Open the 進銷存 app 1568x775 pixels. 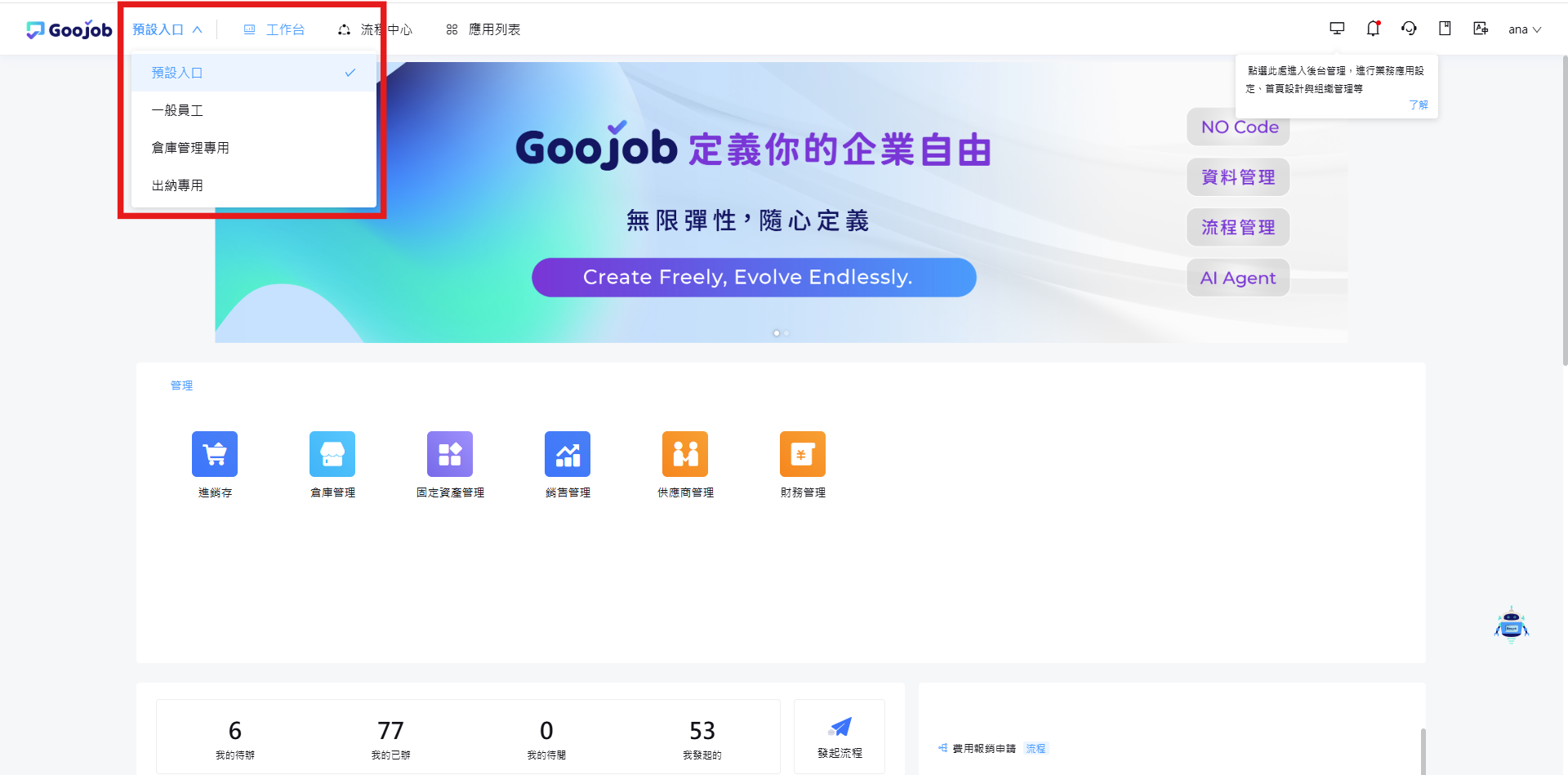pos(215,465)
